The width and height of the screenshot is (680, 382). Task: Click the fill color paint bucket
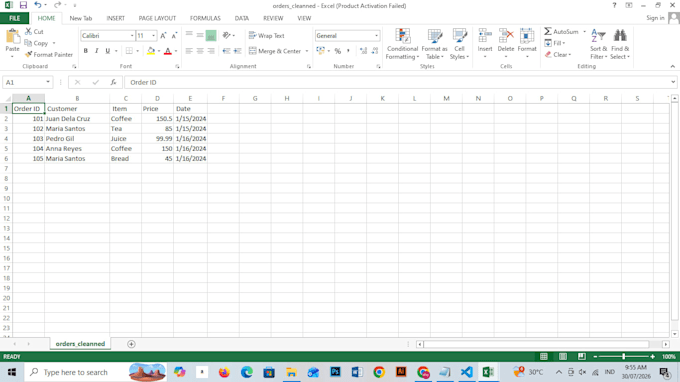tap(151, 51)
